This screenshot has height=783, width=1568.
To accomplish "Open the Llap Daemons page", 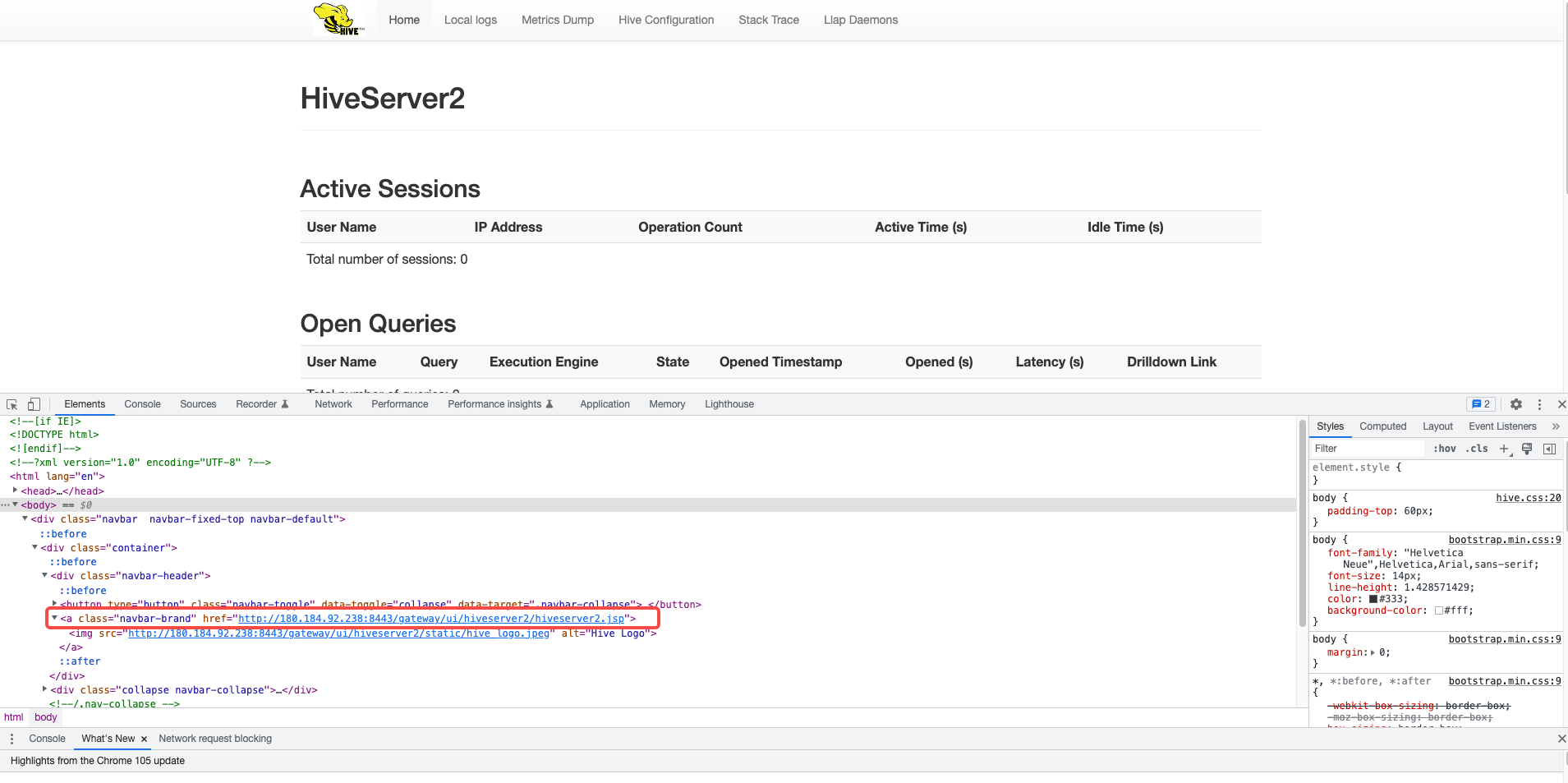I will [x=861, y=20].
